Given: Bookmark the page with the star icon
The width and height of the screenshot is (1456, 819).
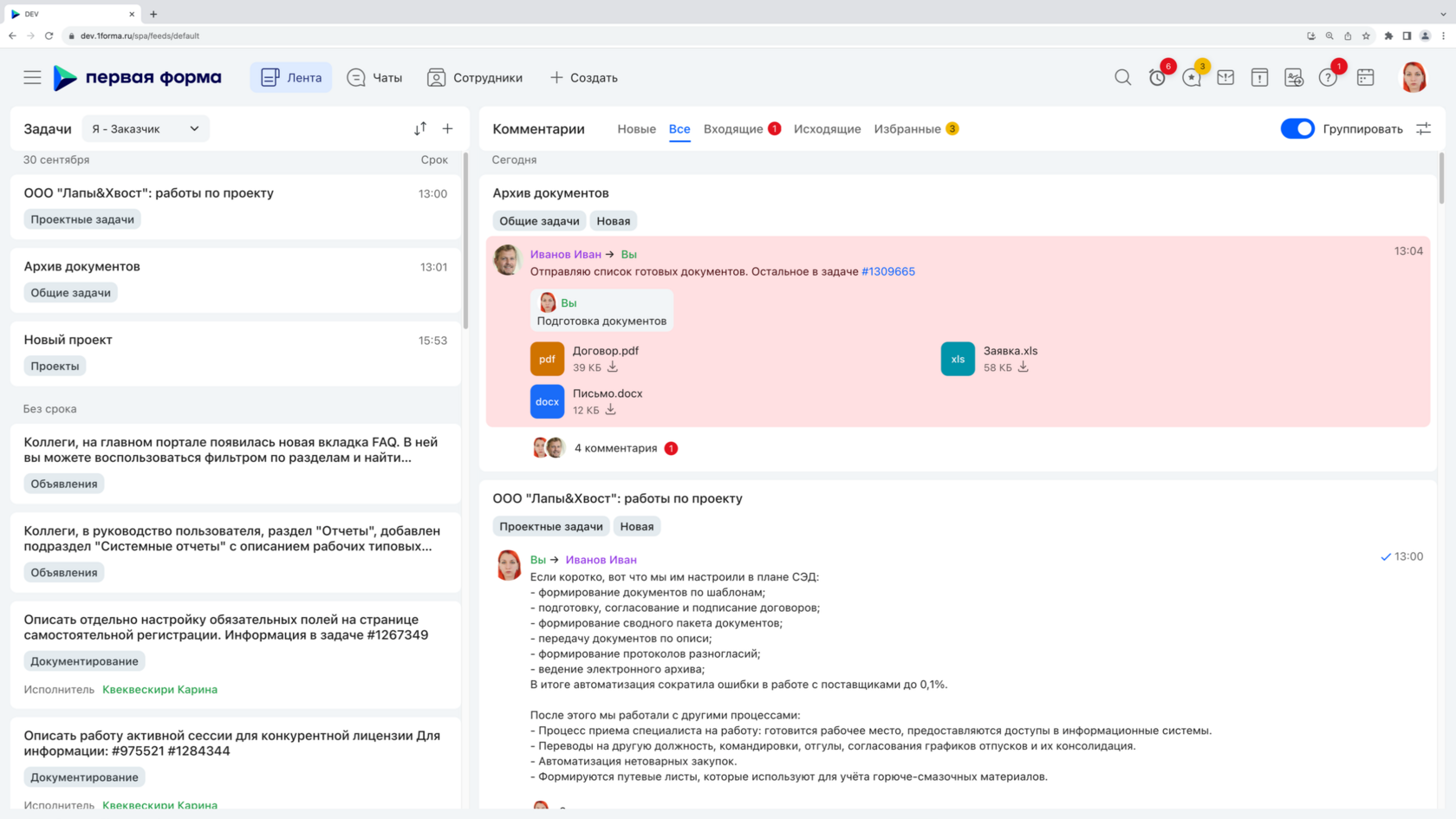Looking at the screenshot, I should tap(1366, 36).
